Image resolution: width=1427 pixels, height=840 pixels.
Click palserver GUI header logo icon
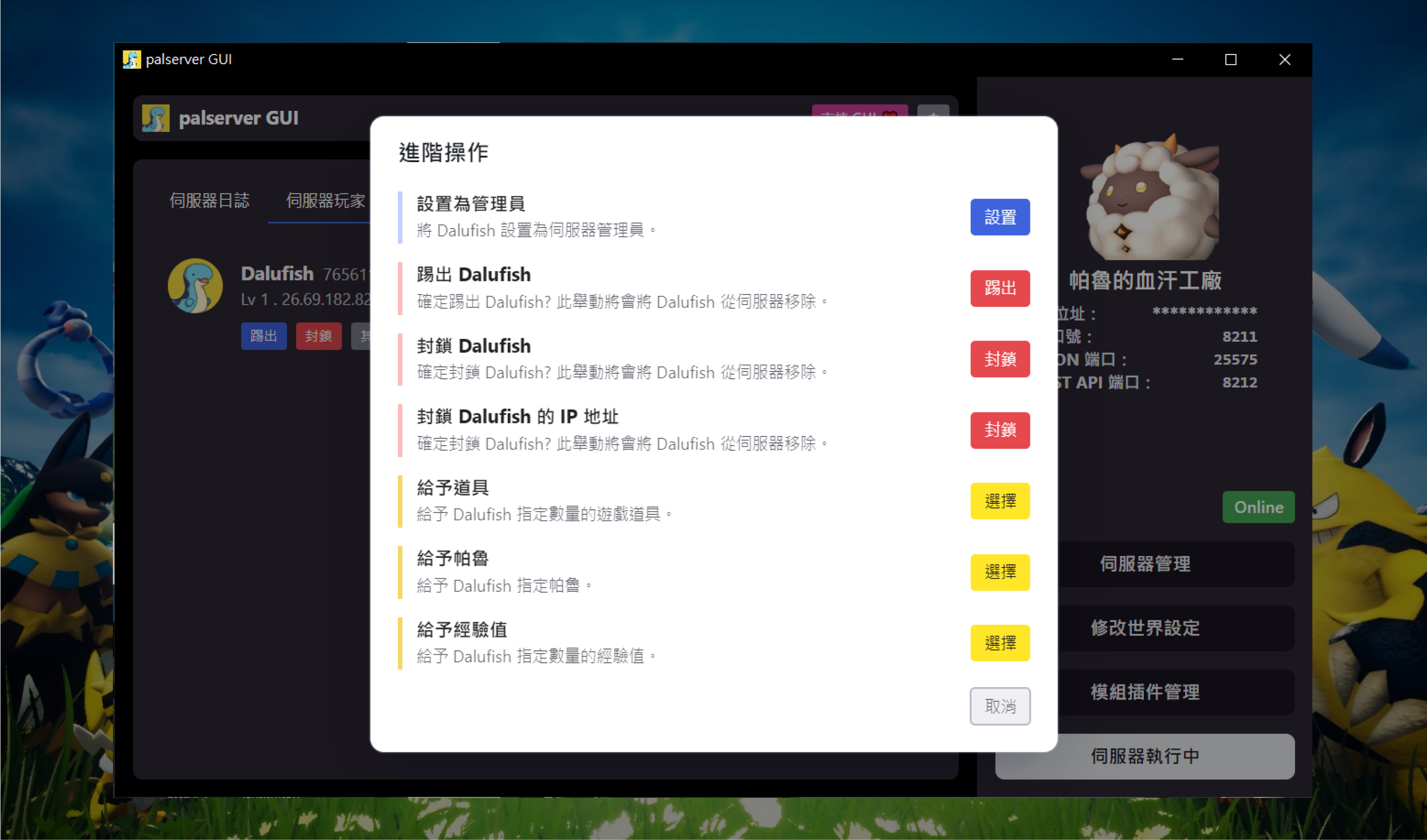point(156,118)
